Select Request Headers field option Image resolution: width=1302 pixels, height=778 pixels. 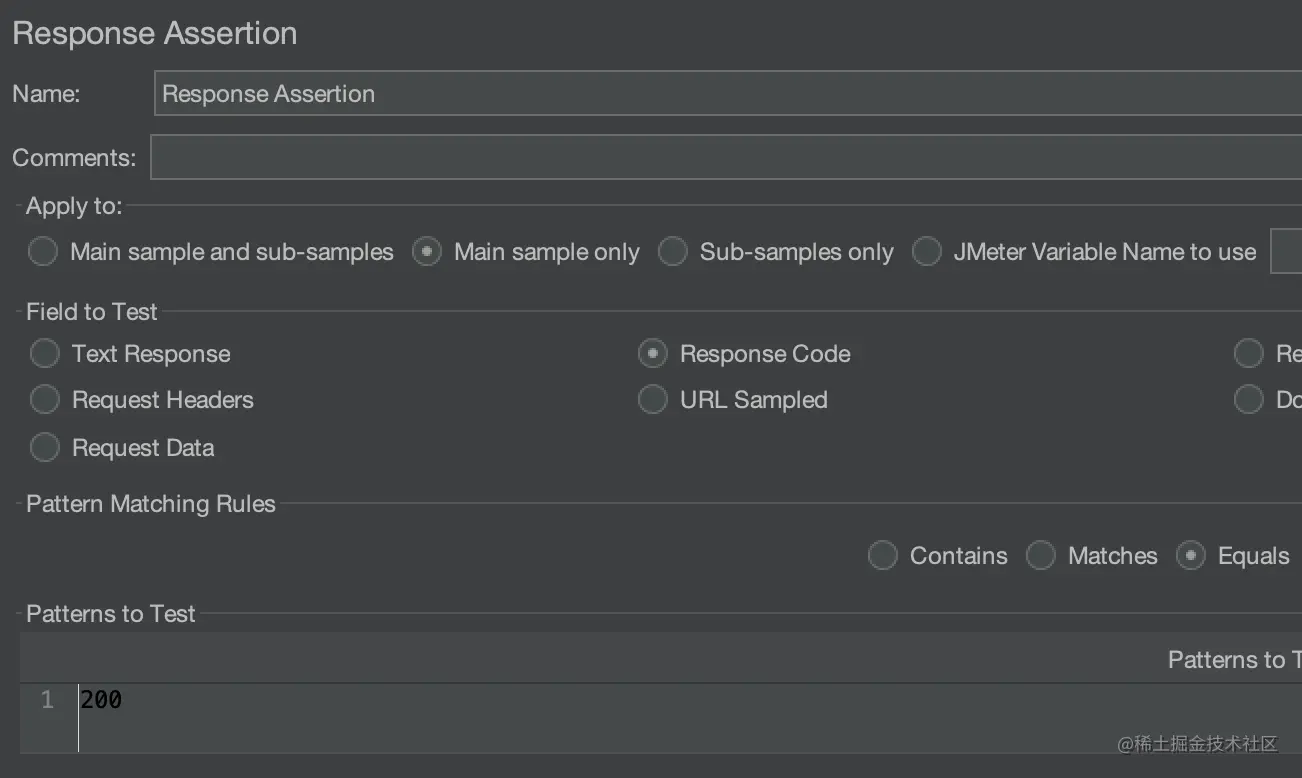(x=45, y=400)
